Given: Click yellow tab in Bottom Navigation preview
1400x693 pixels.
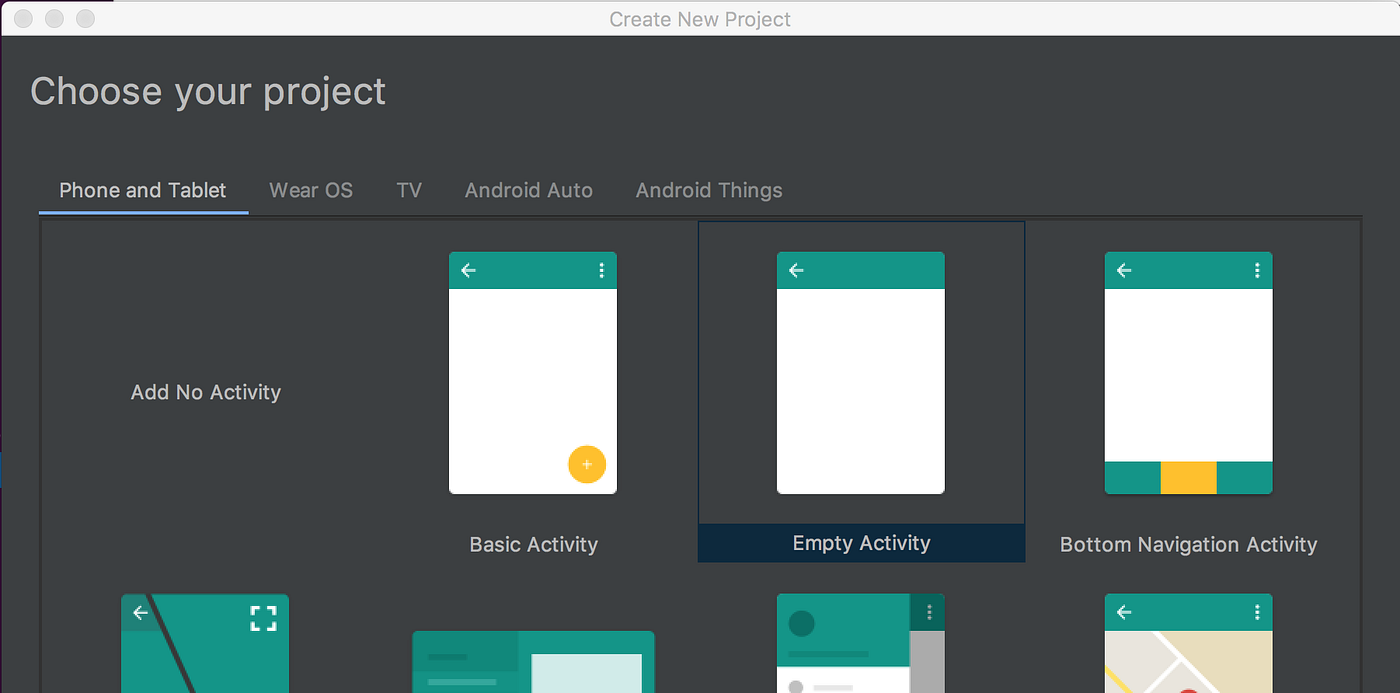Looking at the screenshot, I should (x=1189, y=478).
